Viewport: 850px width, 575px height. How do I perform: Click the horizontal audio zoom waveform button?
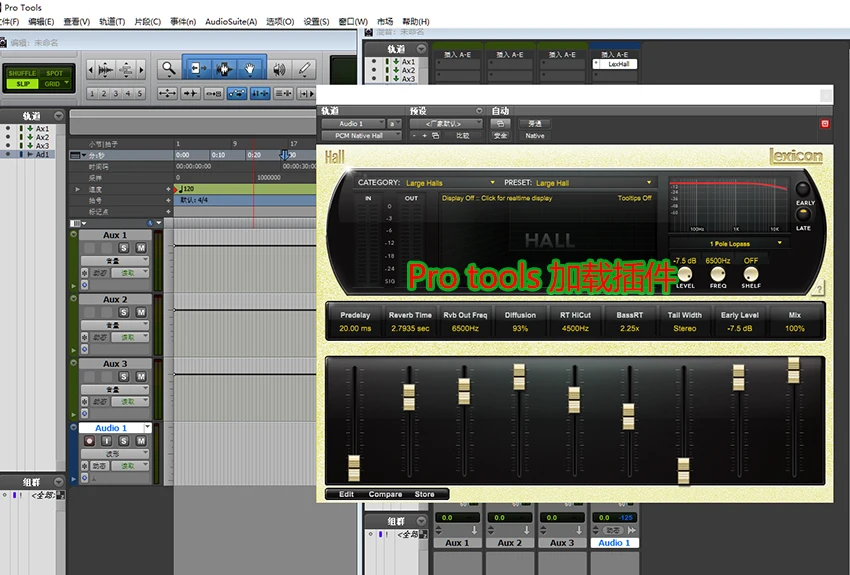pos(106,69)
